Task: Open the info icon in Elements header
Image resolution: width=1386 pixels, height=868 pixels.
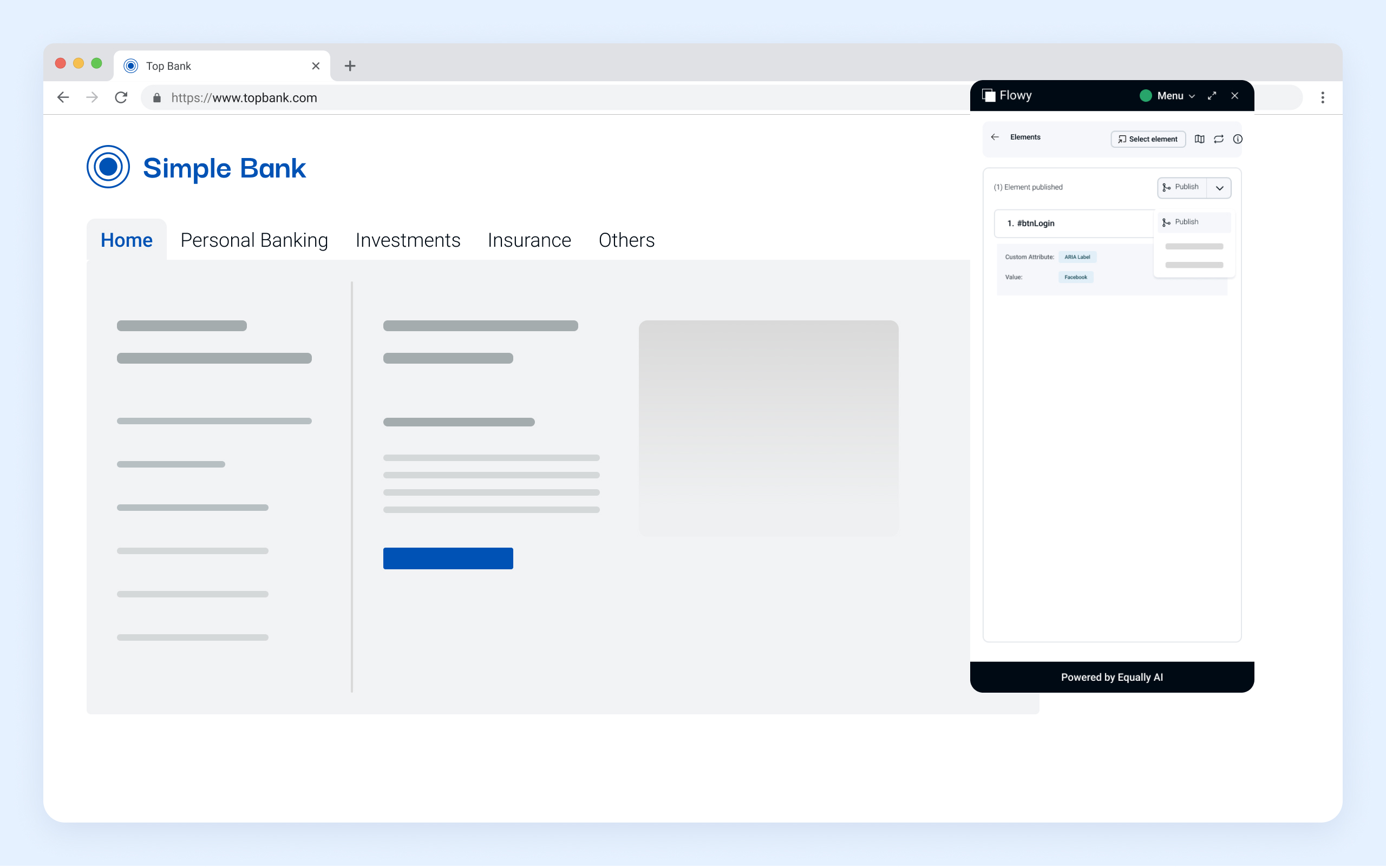Action: pos(1237,139)
